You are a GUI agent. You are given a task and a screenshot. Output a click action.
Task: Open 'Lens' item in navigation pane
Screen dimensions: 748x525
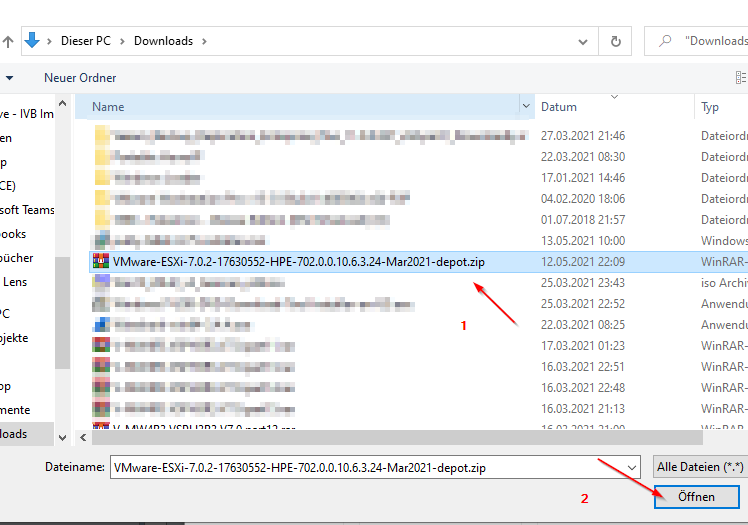pyautogui.click(x=15, y=282)
